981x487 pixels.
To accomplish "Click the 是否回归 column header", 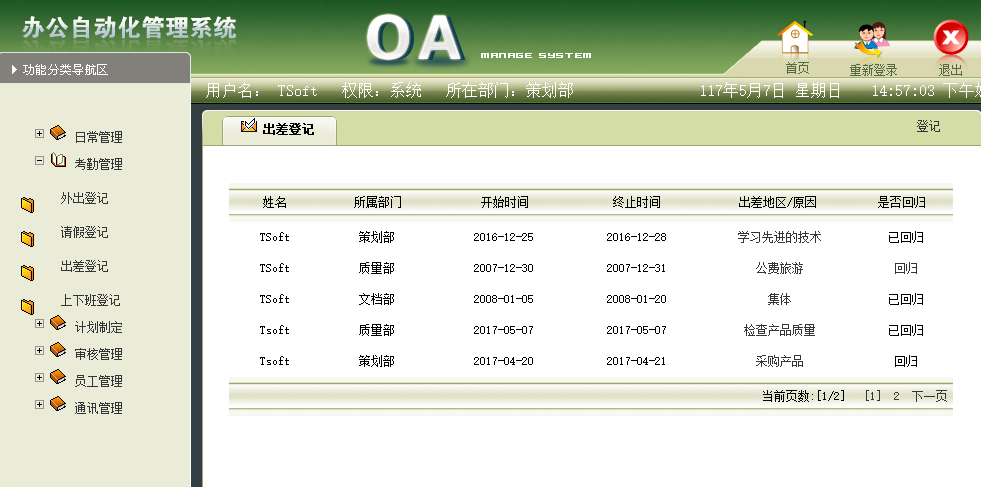I will point(902,202).
